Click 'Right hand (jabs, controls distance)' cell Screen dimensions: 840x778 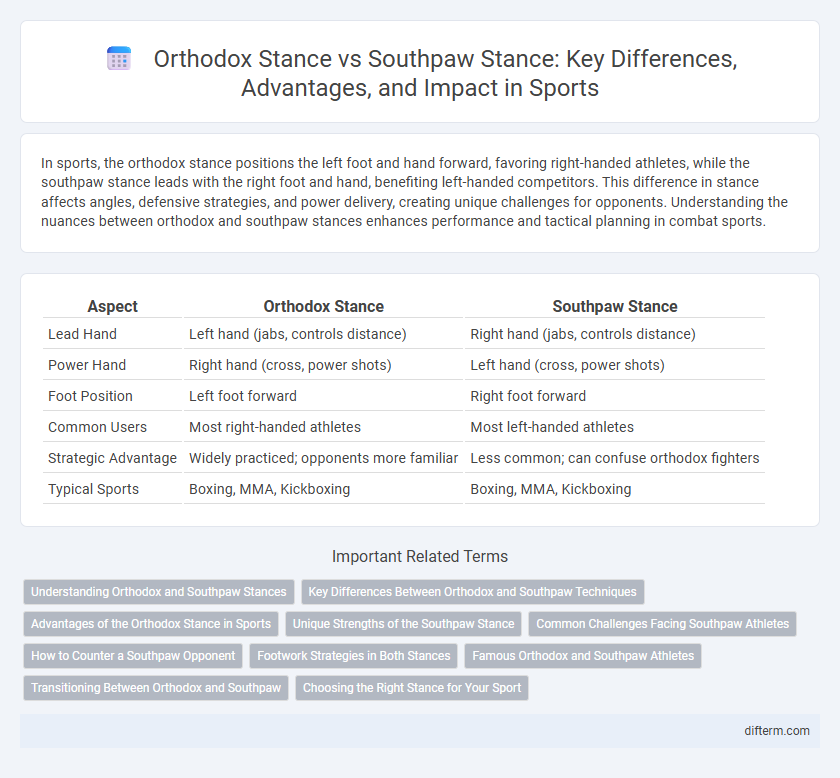pos(615,334)
